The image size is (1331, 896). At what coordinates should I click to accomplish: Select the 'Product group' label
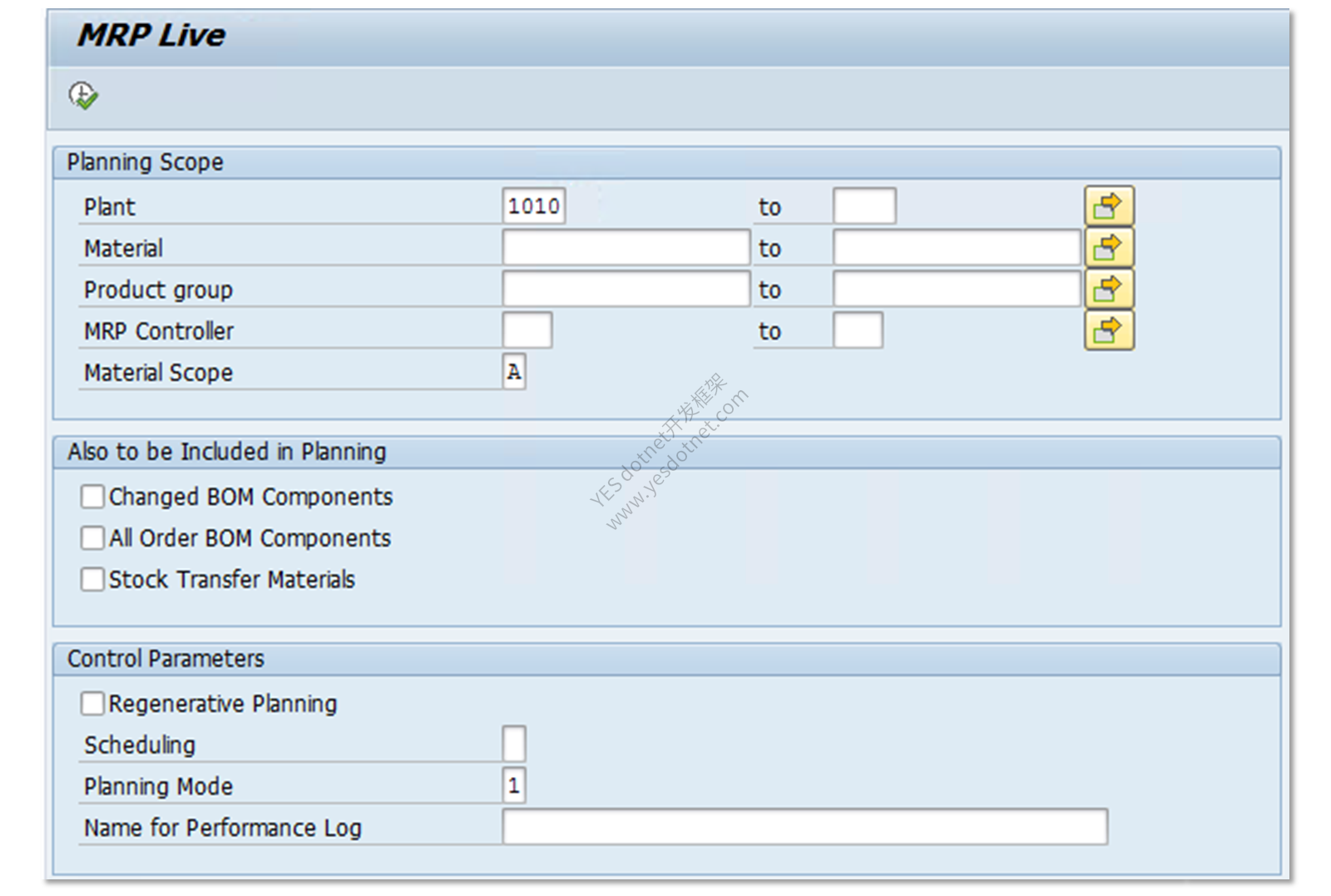[158, 290]
